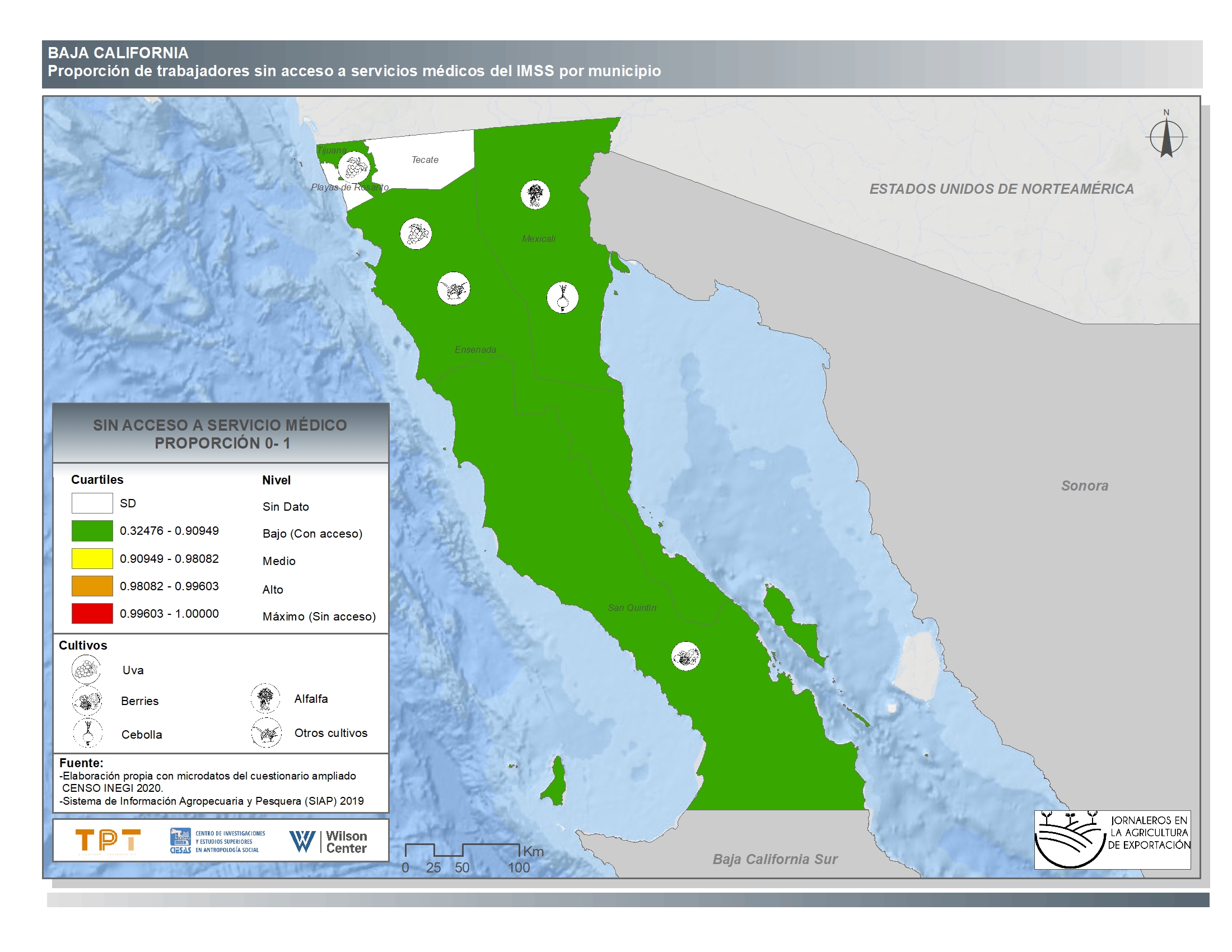This screenshot has width=1232, height=952.
Task: Click the Berries legend icon
Action: point(87,701)
